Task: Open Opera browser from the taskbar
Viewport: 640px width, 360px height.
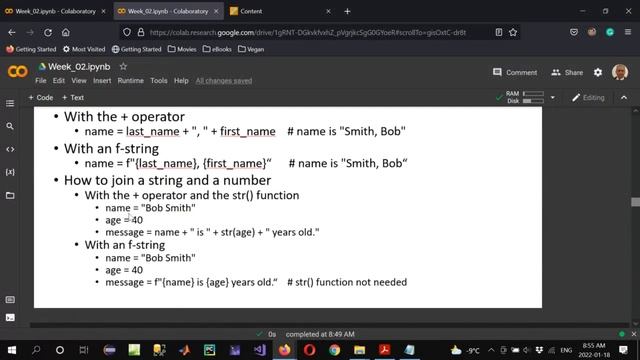Action: (309, 350)
